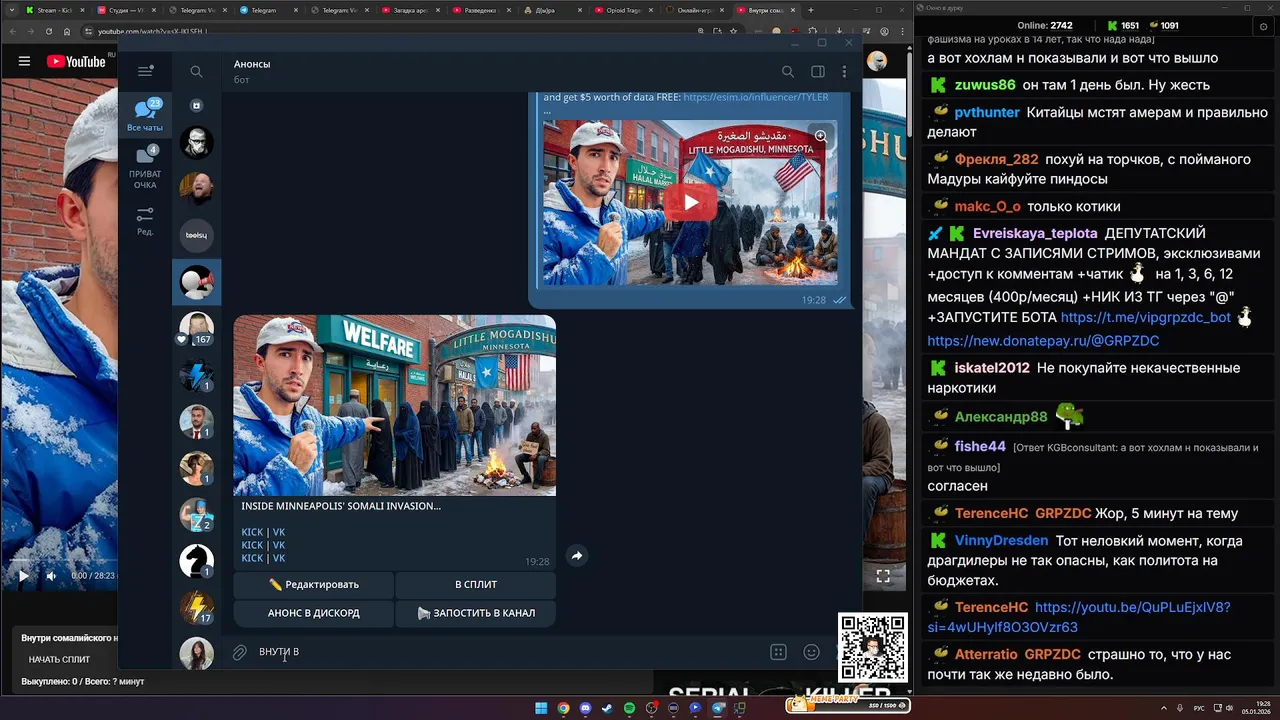The image size is (1280, 720).
Task: Open the t.me/vipgrpzdc_bot link in chat
Action: [1146, 317]
